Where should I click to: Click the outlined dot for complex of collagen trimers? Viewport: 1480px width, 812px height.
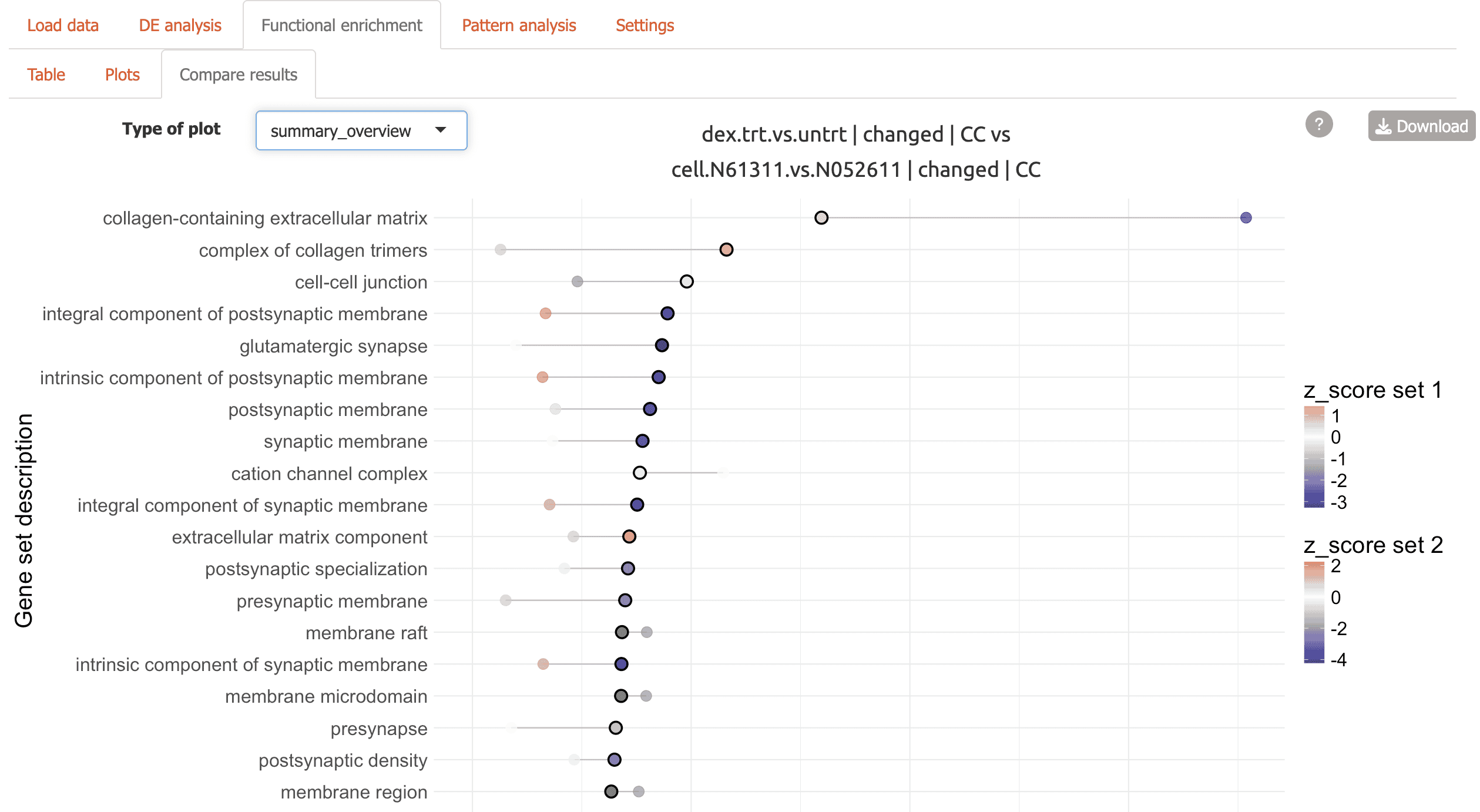point(726,250)
